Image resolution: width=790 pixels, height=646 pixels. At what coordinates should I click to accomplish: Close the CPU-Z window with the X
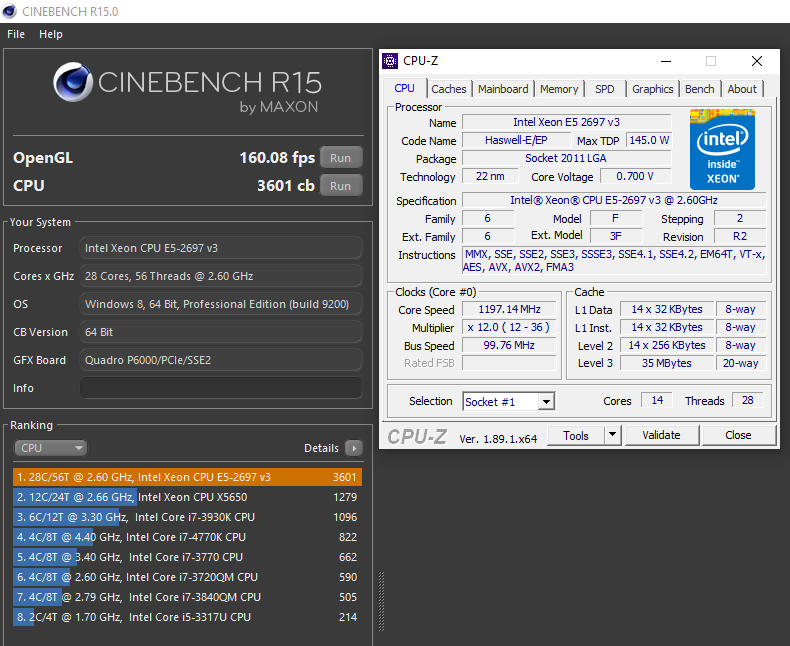click(757, 61)
